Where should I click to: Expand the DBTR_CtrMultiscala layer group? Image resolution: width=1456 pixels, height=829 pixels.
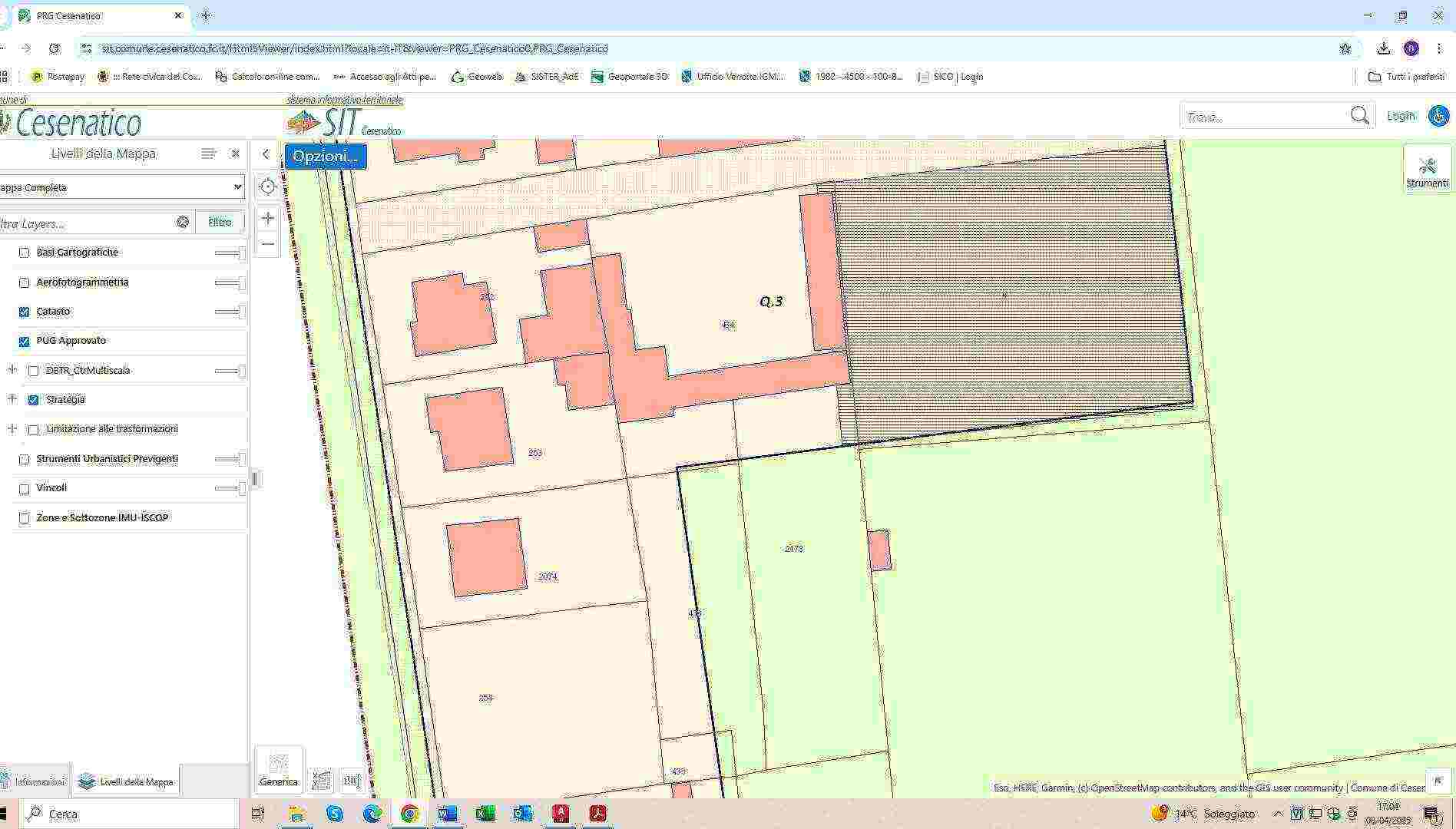click(x=12, y=370)
